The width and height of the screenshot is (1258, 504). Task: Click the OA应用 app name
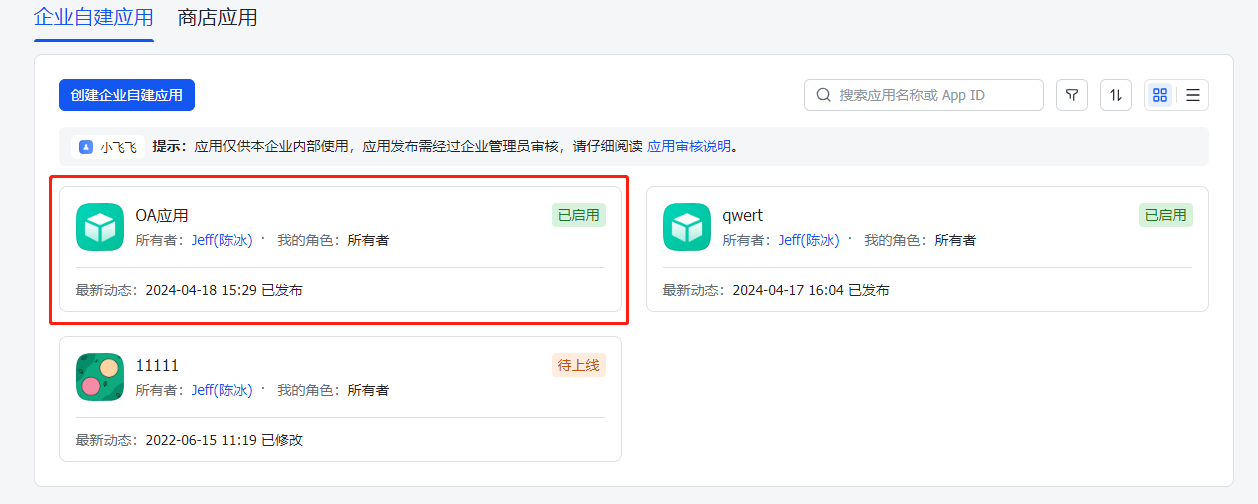point(162,215)
